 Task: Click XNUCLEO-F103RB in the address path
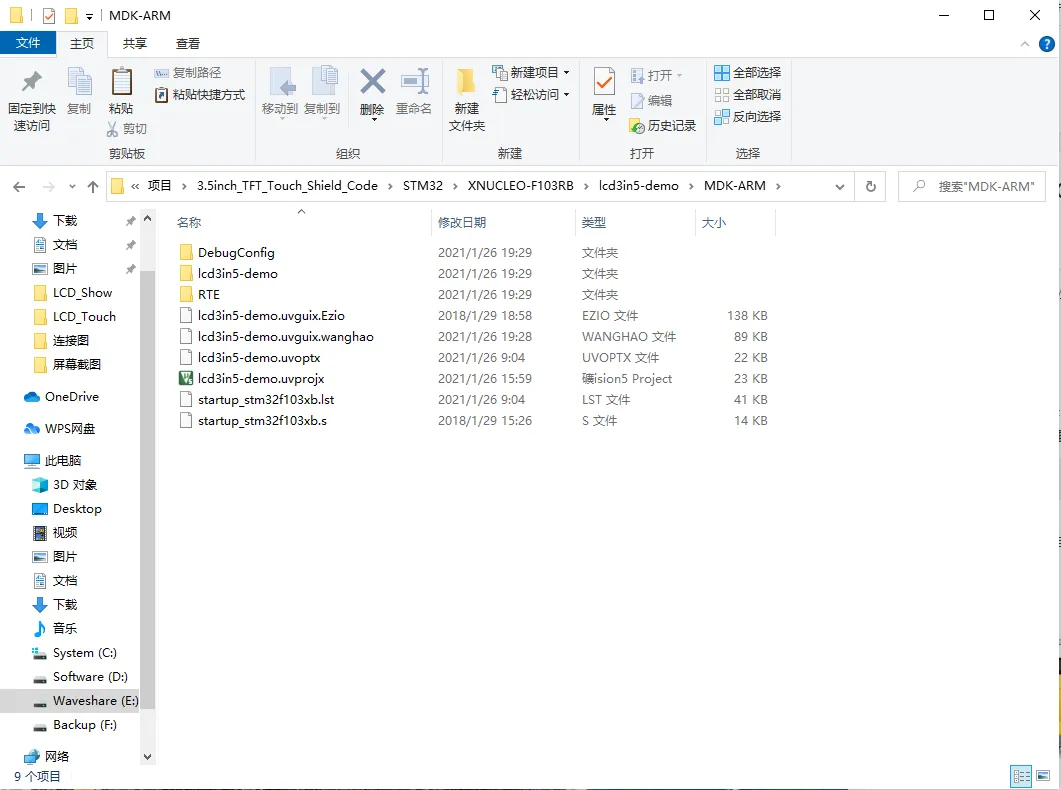click(520, 186)
